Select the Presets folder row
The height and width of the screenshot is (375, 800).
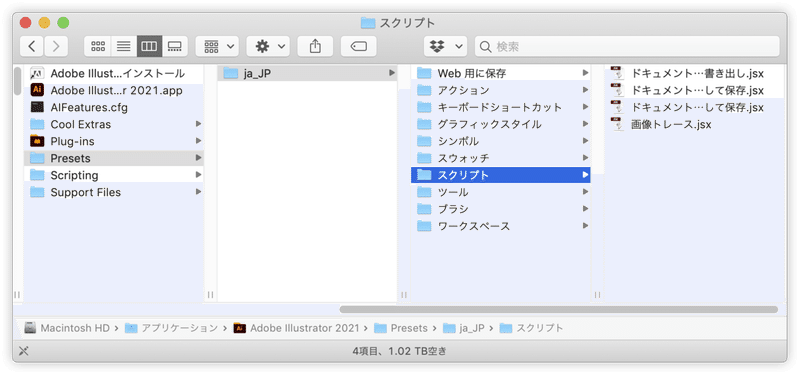point(113,158)
